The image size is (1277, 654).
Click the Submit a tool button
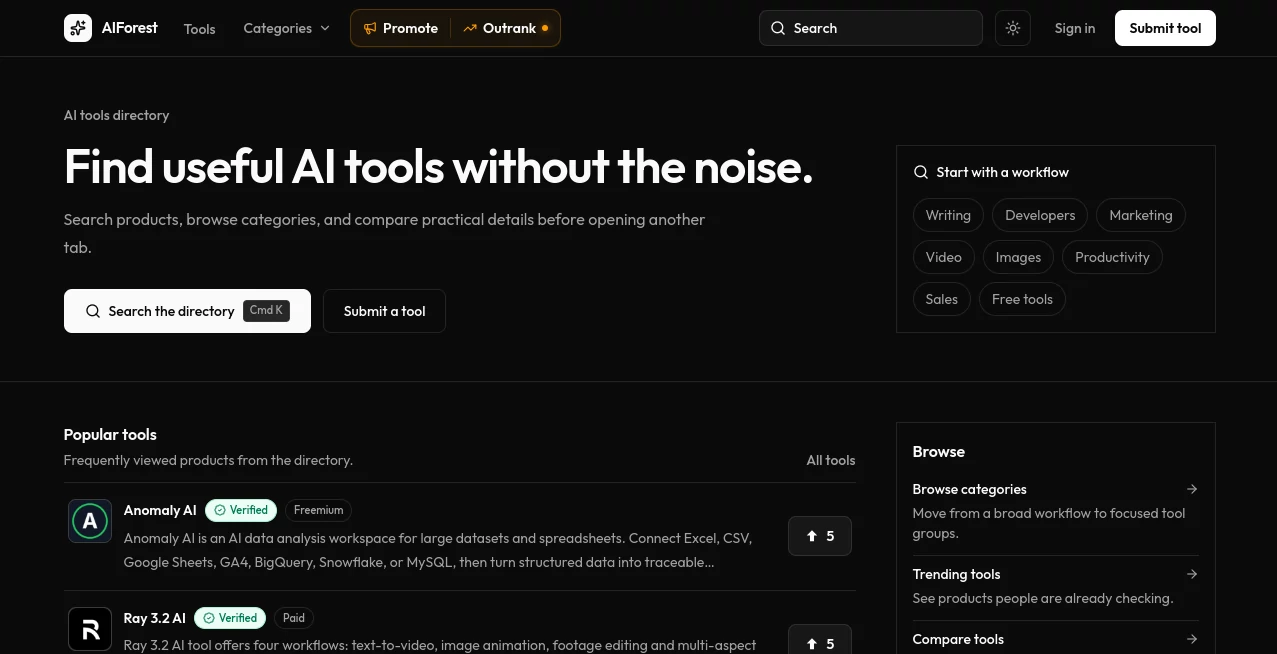click(384, 311)
